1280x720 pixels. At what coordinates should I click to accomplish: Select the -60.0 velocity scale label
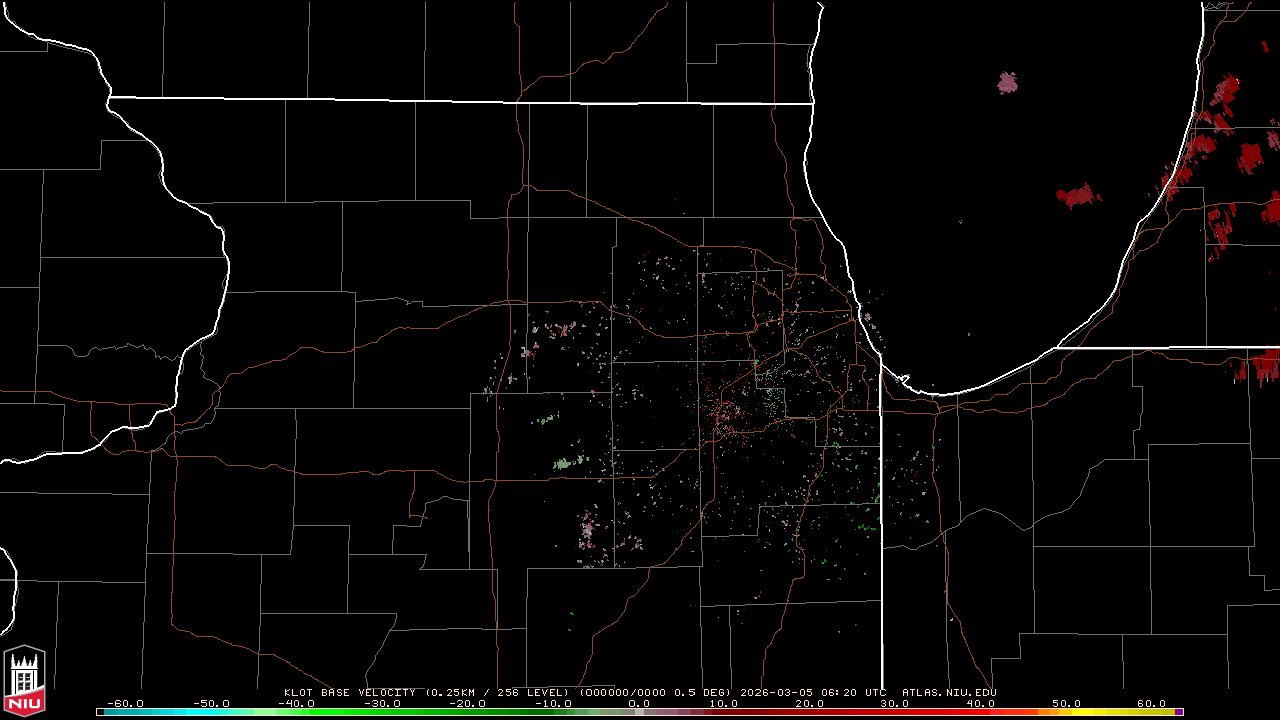(x=124, y=703)
